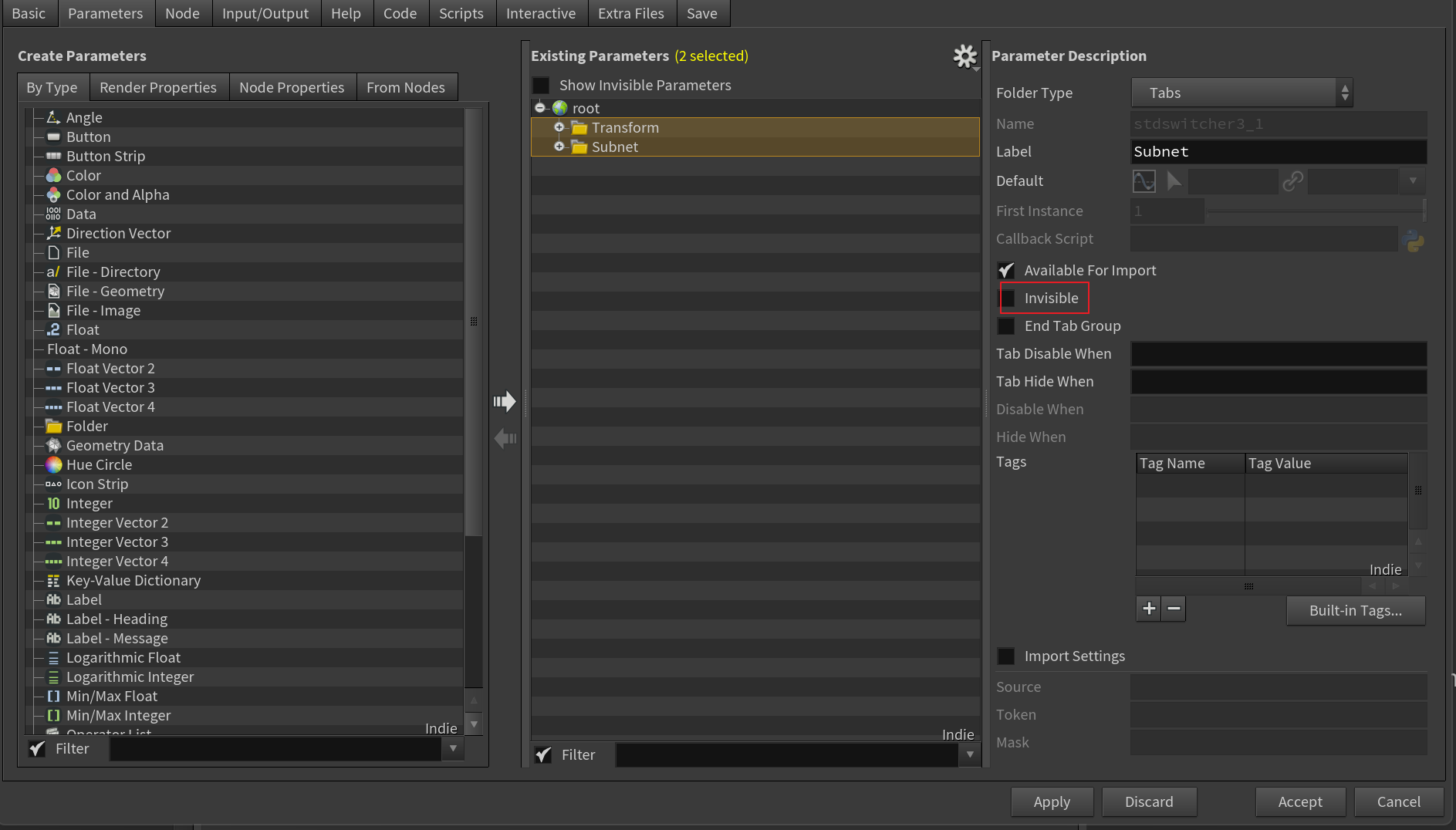Click the Tag Name column header
This screenshot has width=1456, height=830.
point(1191,463)
